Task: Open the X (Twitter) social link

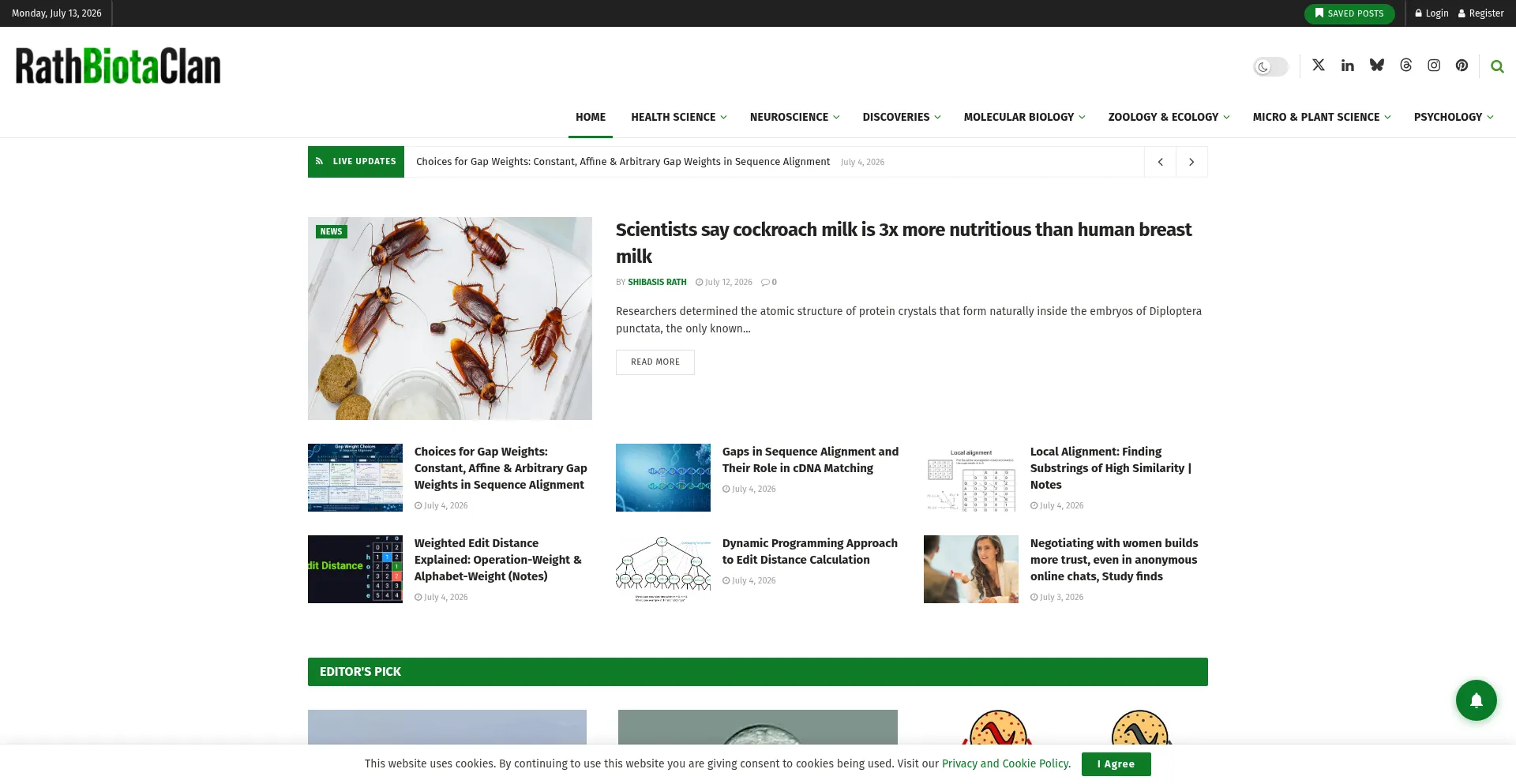Action: 1319,66
